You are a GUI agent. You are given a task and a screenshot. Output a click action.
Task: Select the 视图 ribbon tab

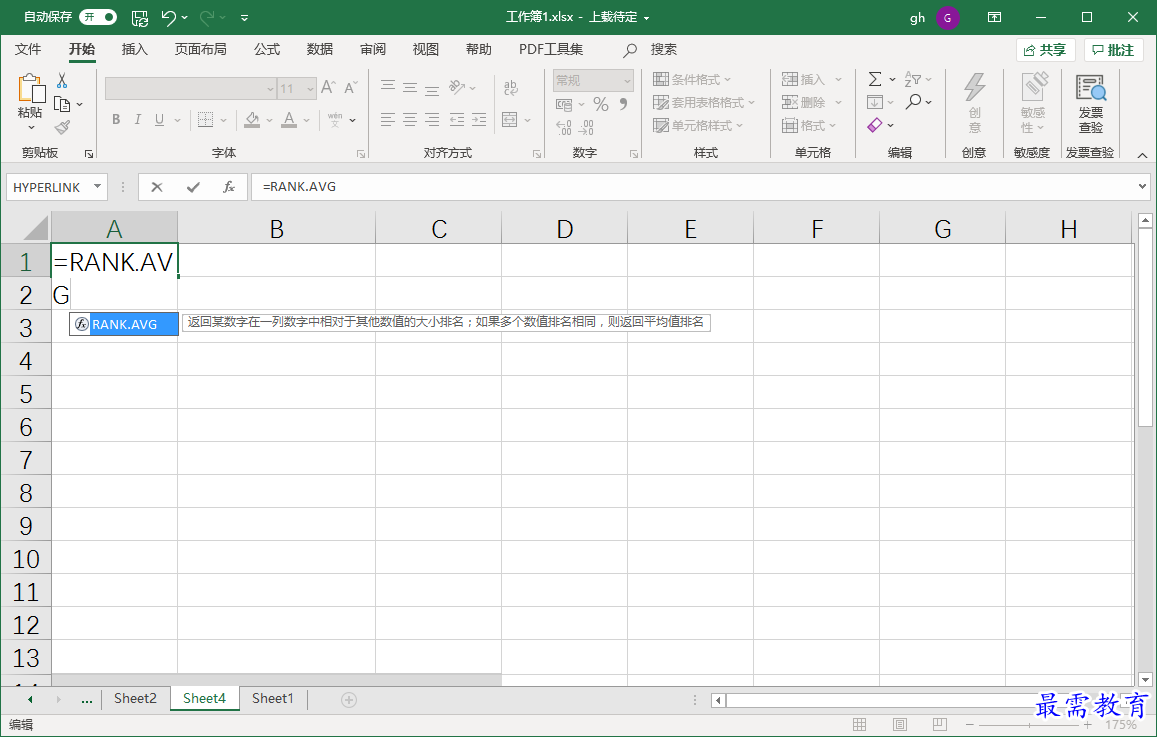(426, 49)
